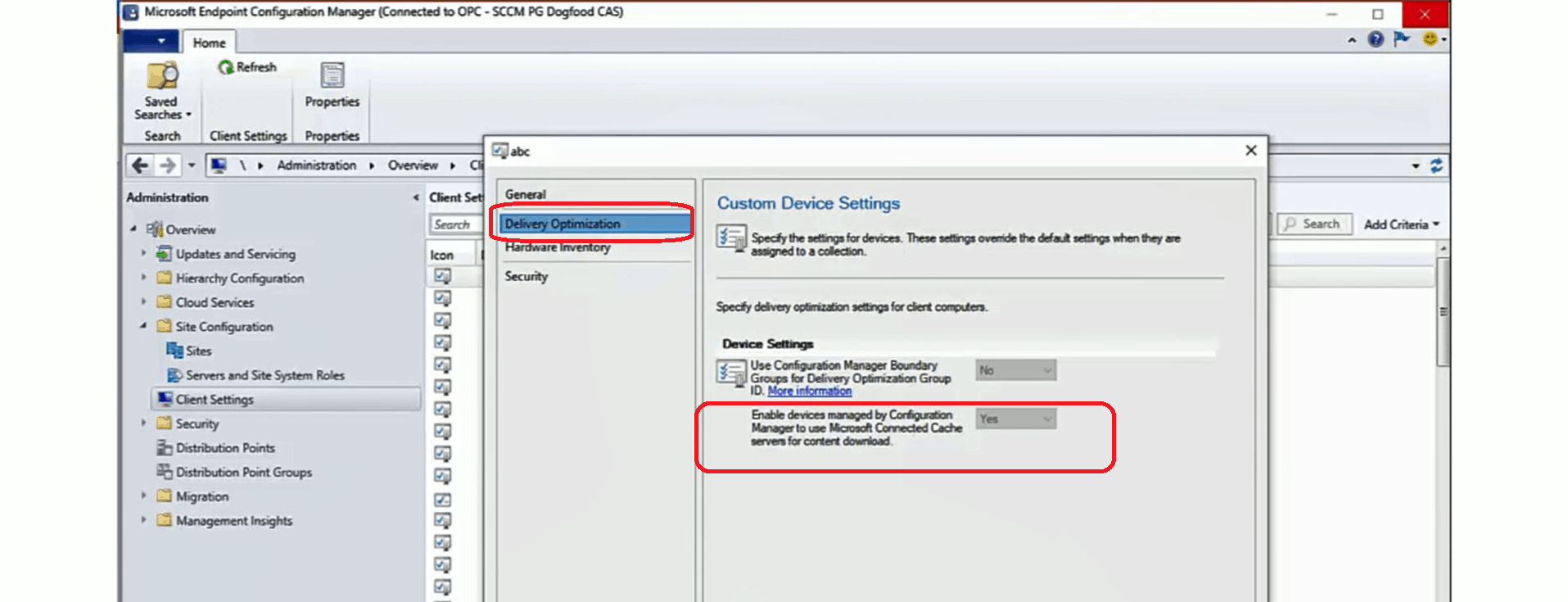Screen dimensions: 1568x602
Task: Expand the Security tree node
Action: click(143, 423)
